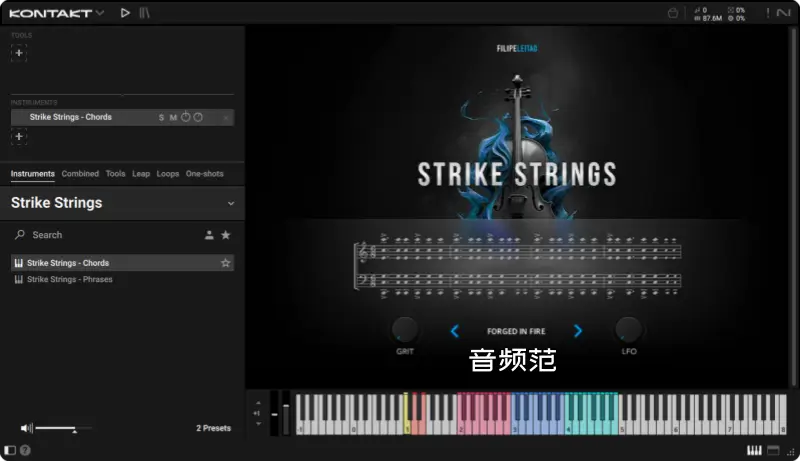Toggle the sidebar panel icon at bottom left

point(10,450)
